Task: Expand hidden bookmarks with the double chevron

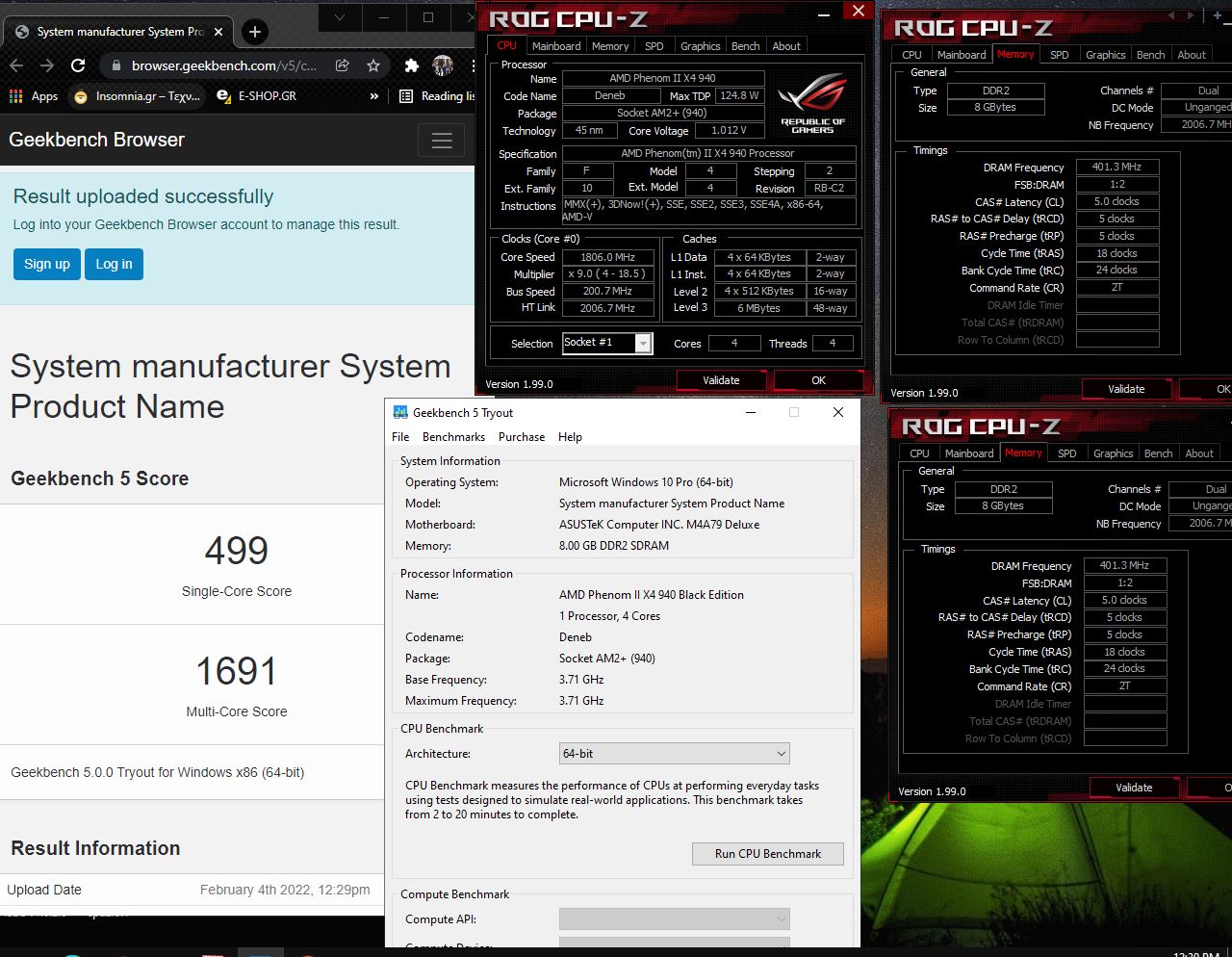Action: 374,96
